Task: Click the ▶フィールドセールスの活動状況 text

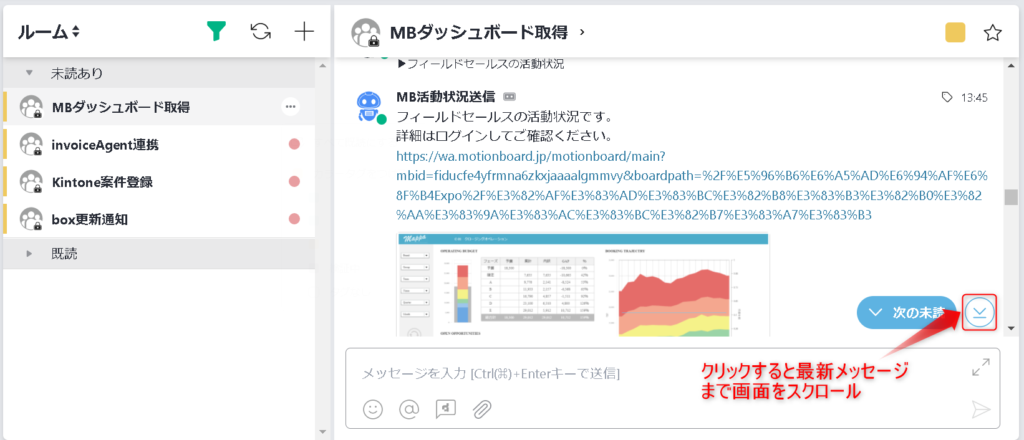Action: 481,64
